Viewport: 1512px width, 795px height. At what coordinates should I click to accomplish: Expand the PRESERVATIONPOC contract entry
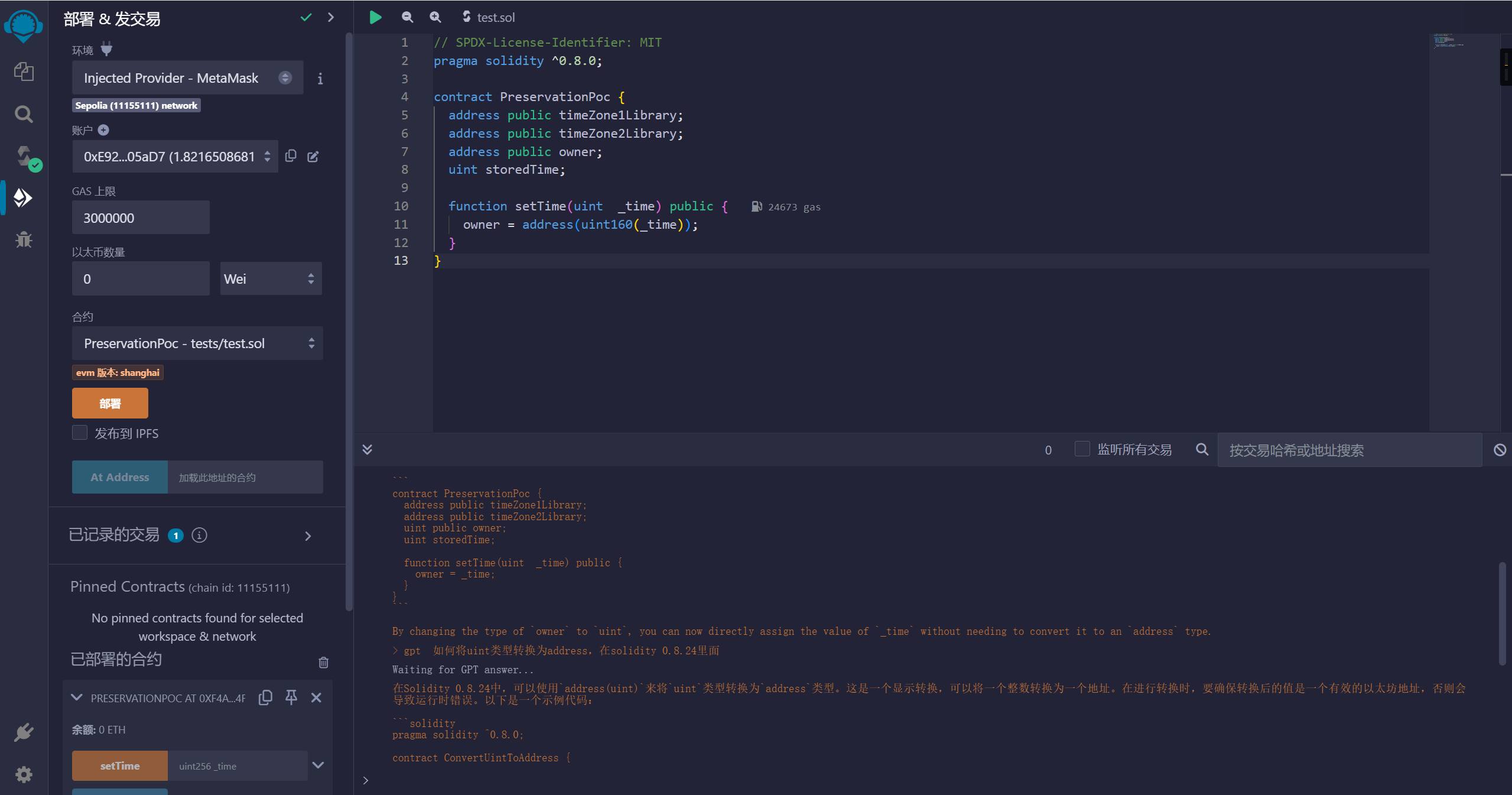pos(77,698)
